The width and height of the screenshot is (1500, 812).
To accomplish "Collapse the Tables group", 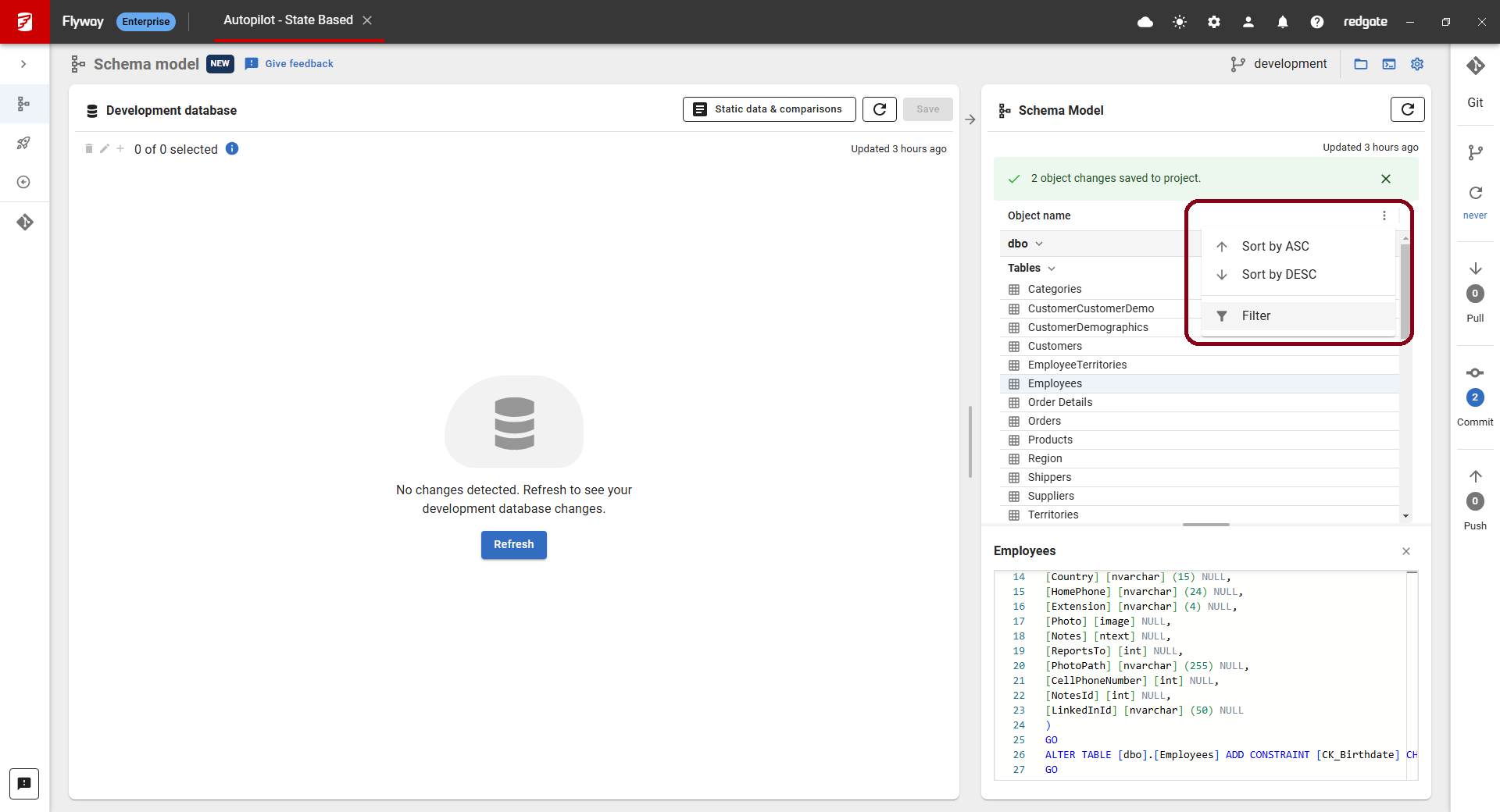I will point(1052,269).
